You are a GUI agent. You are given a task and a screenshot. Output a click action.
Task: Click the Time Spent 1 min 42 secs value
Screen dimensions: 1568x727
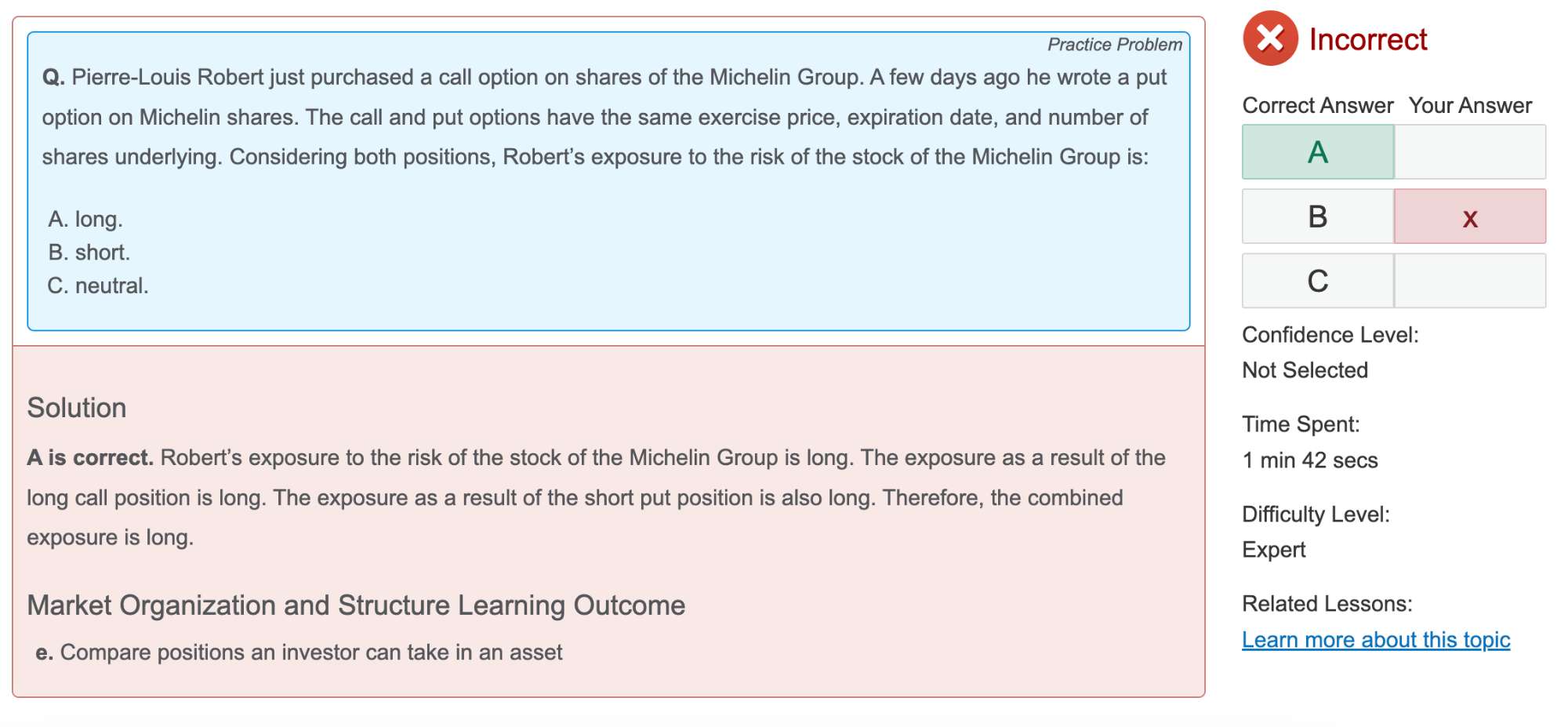[1309, 460]
